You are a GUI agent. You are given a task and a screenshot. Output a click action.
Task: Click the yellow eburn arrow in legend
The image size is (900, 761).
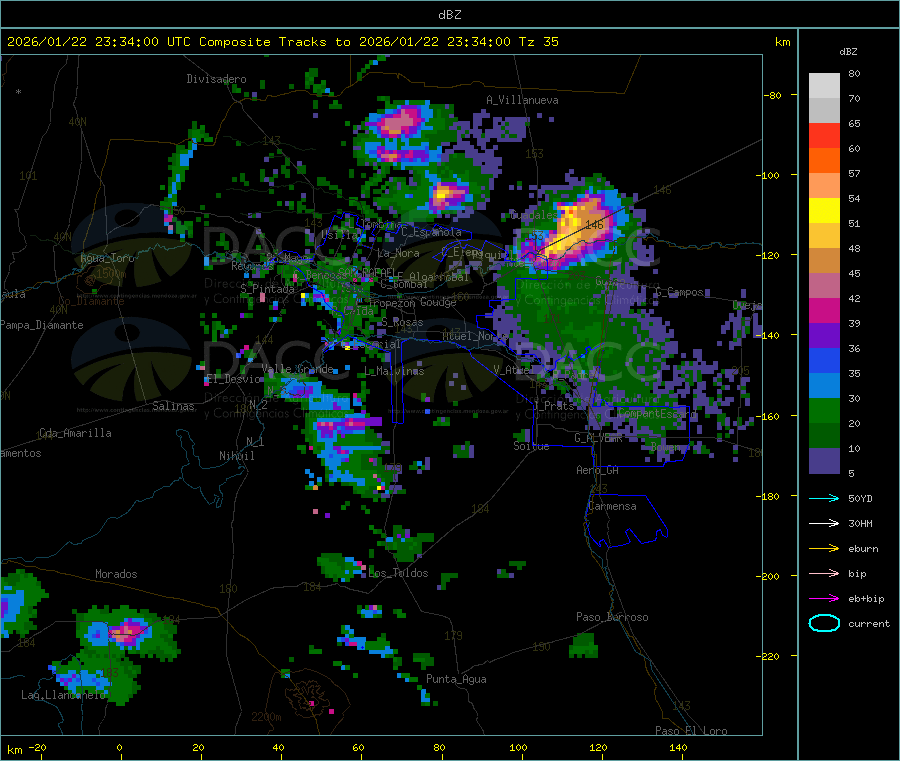824,548
